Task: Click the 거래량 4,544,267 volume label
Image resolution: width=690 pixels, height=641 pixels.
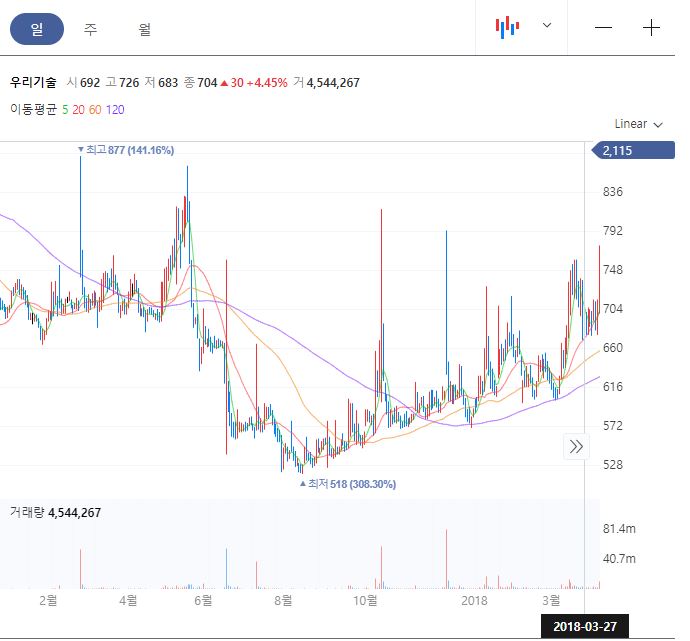Action: pyautogui.click(x=55, y=513)
